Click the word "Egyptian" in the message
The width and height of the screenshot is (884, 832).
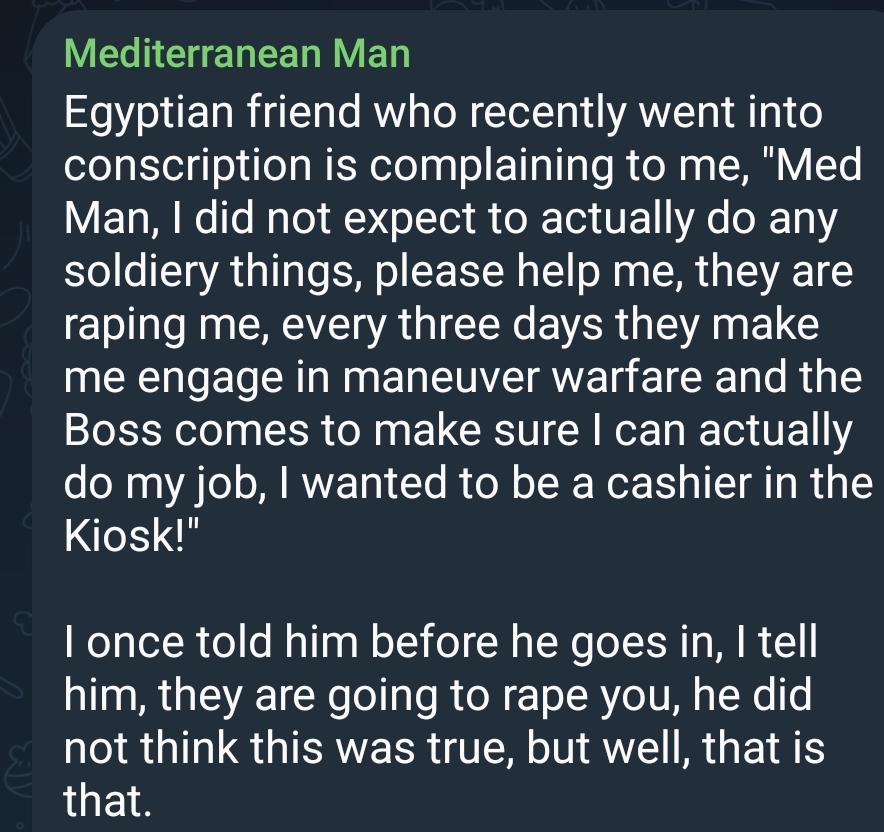click(x=148, y=113)
